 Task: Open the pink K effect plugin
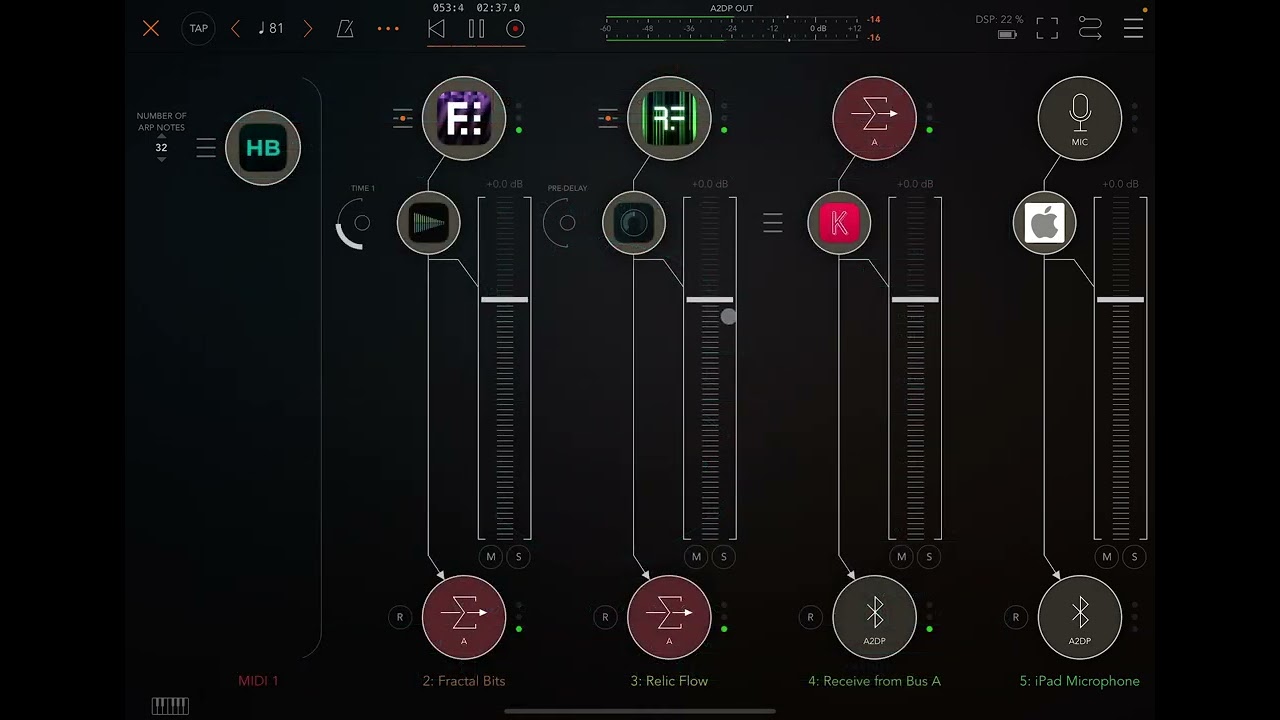click(x=839, y=223)
